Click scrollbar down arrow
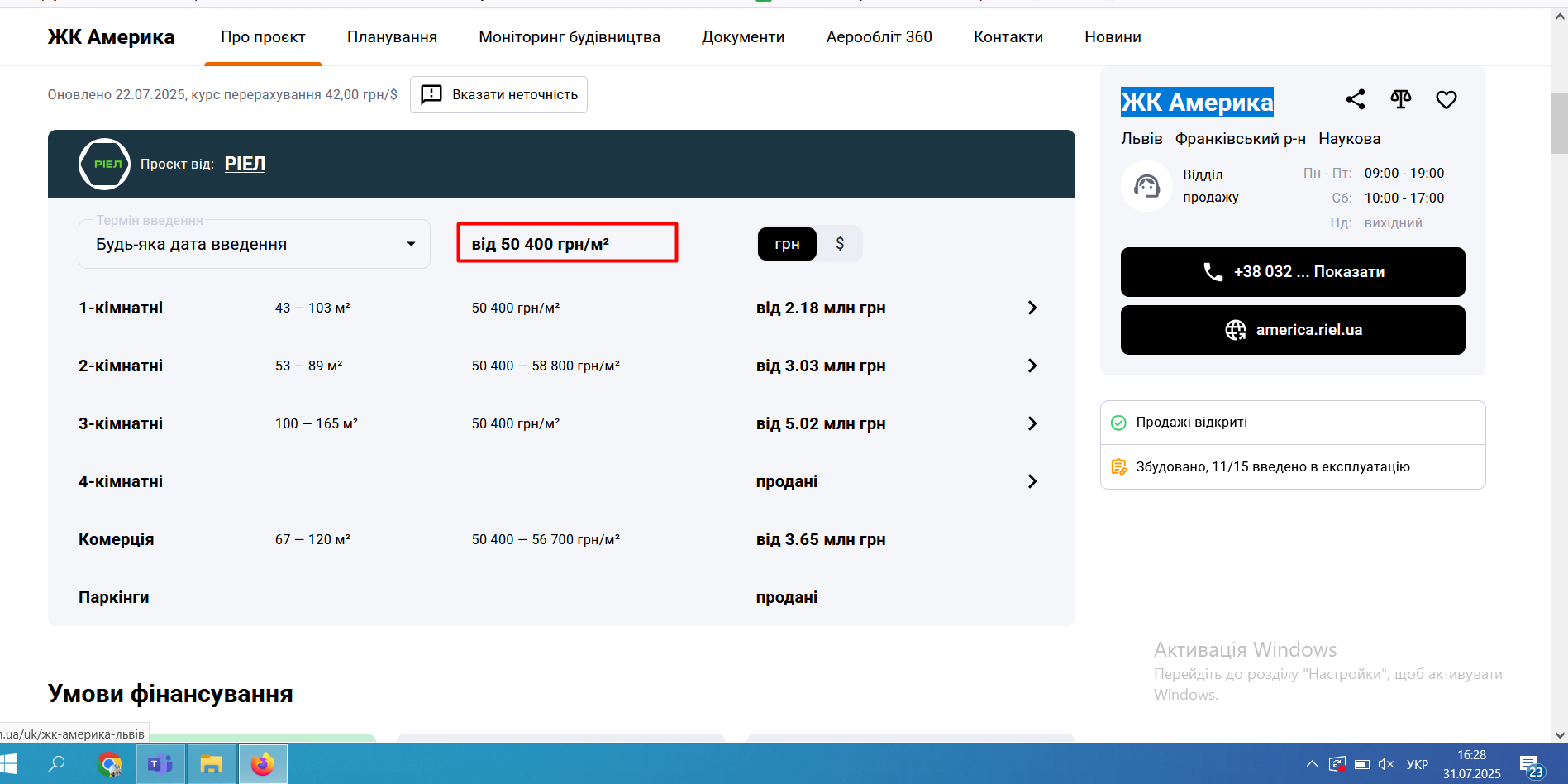 pos(1559,734)
